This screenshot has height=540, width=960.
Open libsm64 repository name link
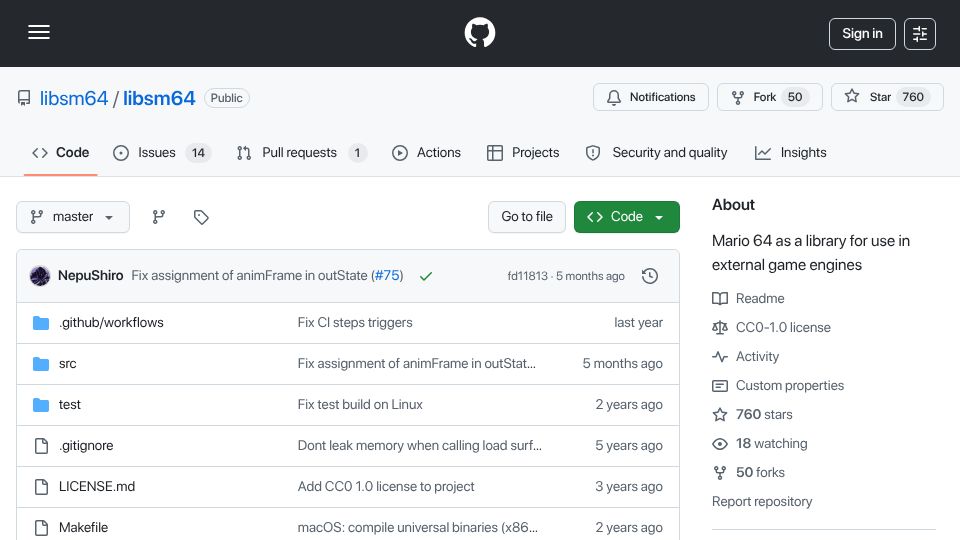pyautogui.click(x=159, y=98)
